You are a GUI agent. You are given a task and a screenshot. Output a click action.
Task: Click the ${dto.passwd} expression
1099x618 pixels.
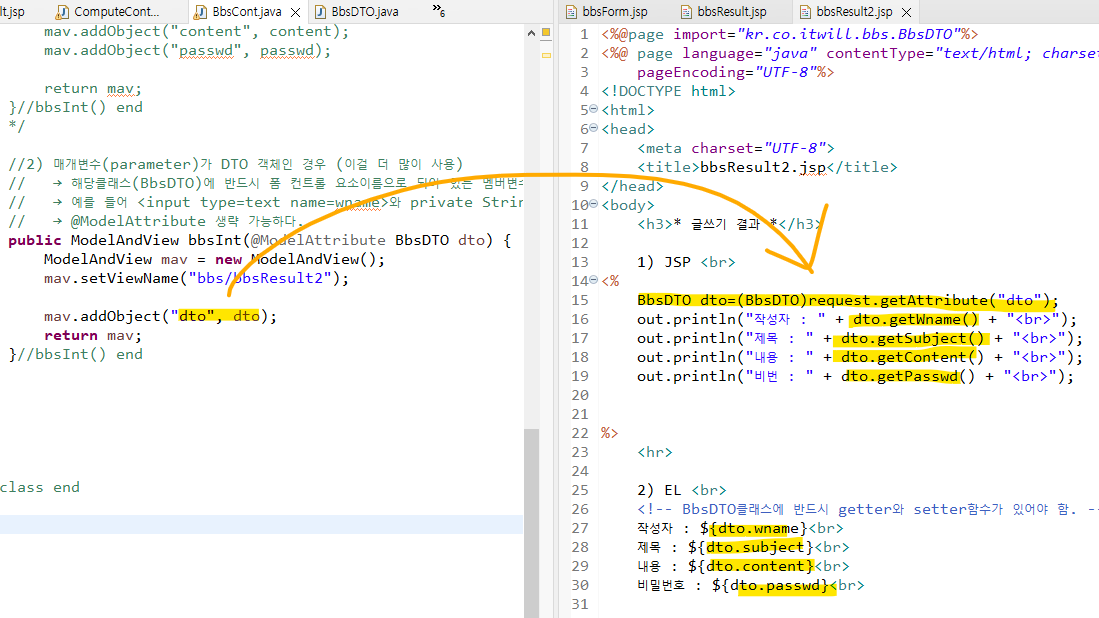point(771,585)
